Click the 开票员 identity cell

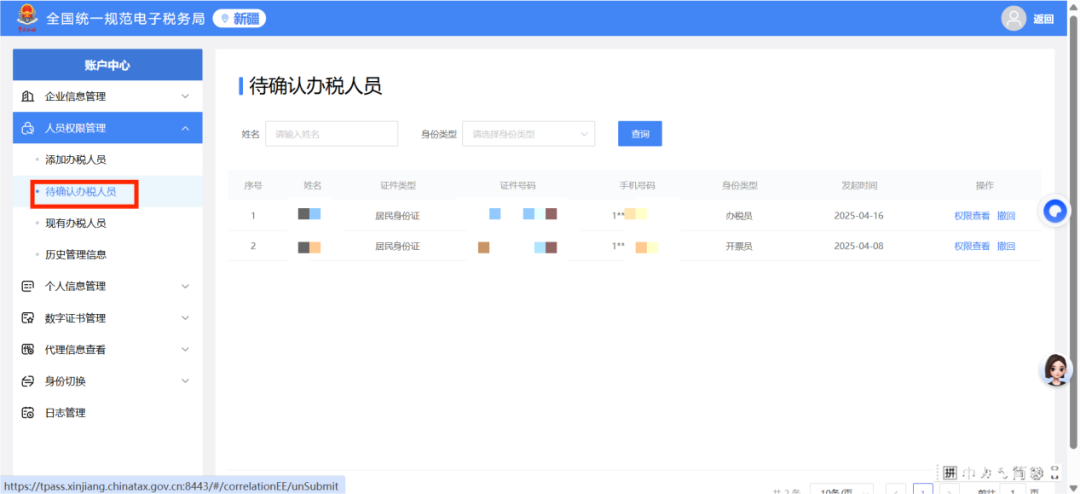pyautogui.click(x=739, y=246)
